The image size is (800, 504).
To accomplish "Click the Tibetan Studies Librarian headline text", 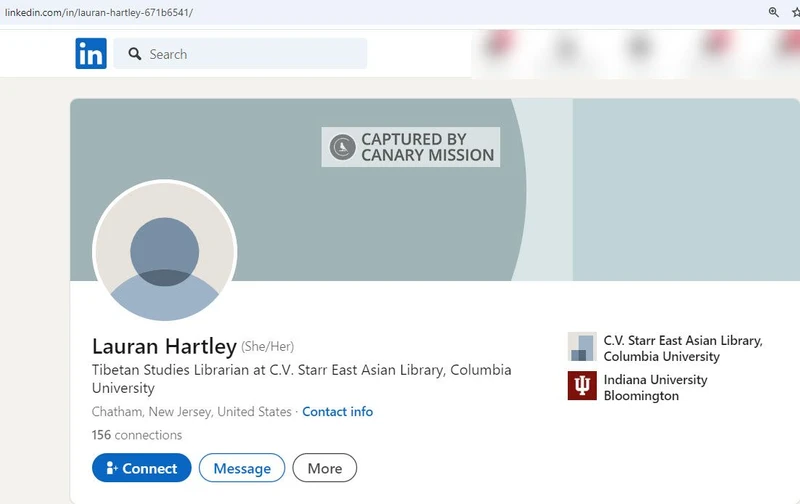I will (x=302, y=379).
